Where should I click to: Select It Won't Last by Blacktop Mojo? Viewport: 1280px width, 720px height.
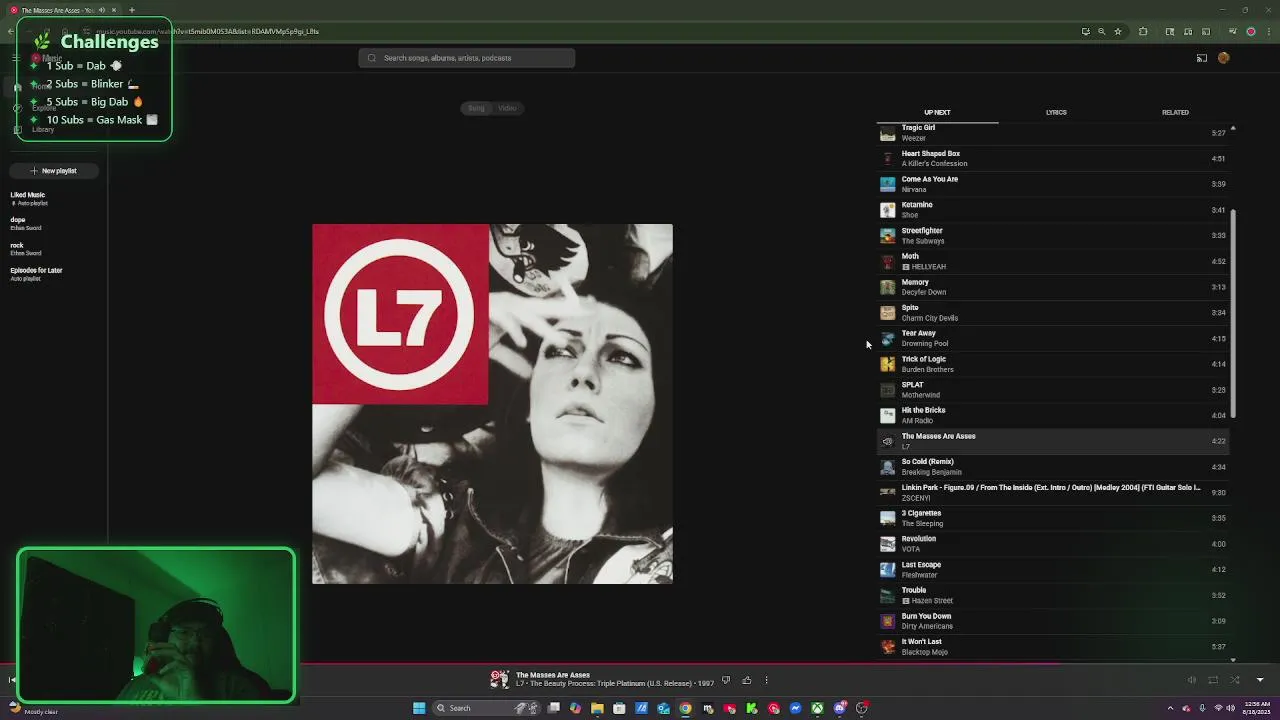click(x=1053, y=646)
